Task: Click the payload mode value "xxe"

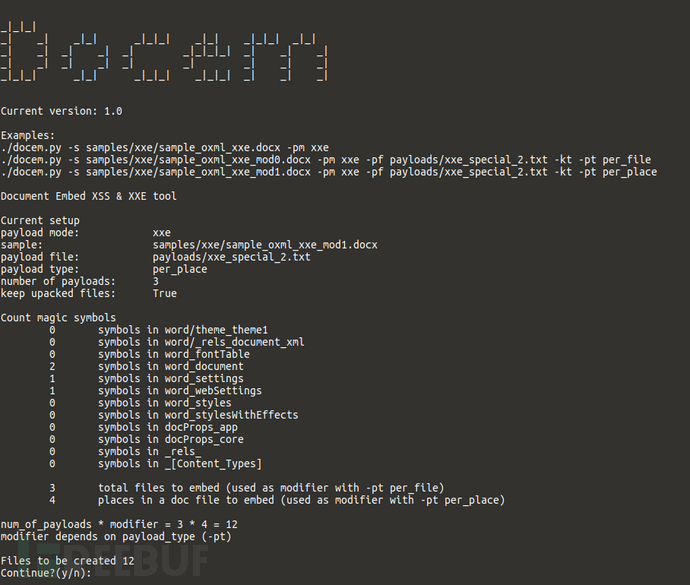Action: point(162,232)
